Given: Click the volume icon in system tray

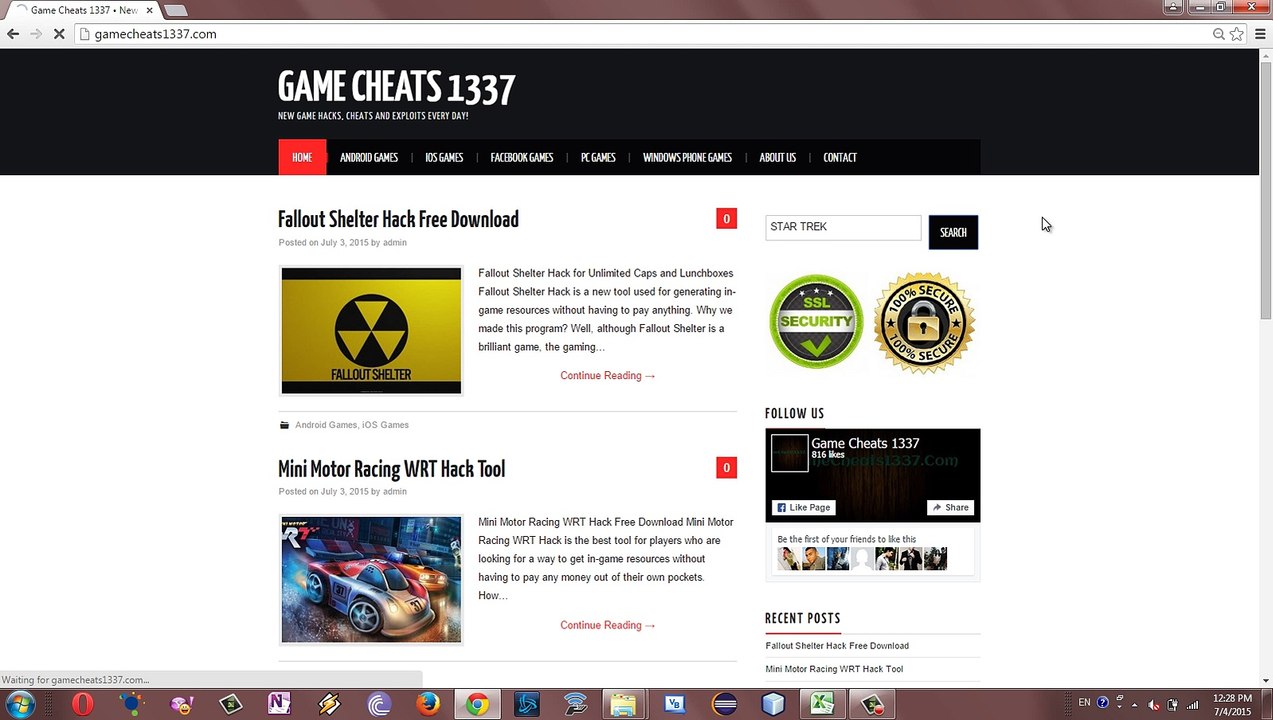Looking at the screenshot, I should 1154,703.
